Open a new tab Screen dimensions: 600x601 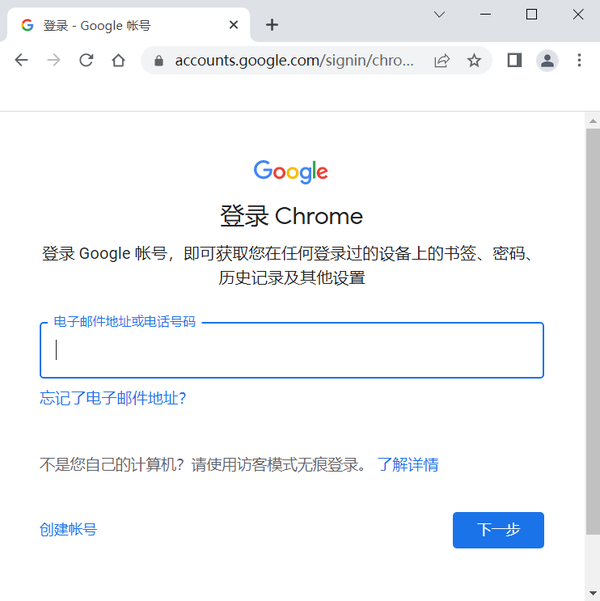pyautogui.click(x=272, y=25)
